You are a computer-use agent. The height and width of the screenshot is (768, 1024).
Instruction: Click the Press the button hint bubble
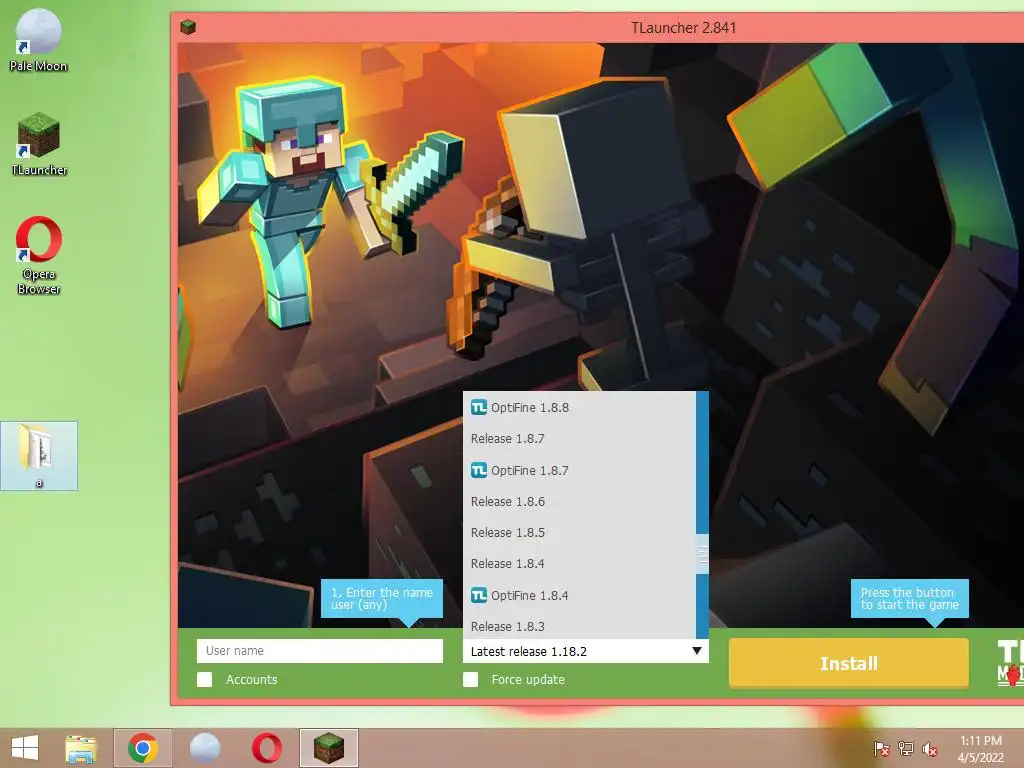[x=909, y=598]
